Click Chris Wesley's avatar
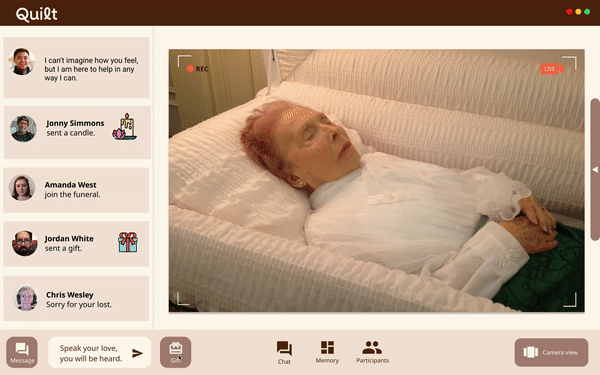600x375 pixels. (x=26, y=298)
